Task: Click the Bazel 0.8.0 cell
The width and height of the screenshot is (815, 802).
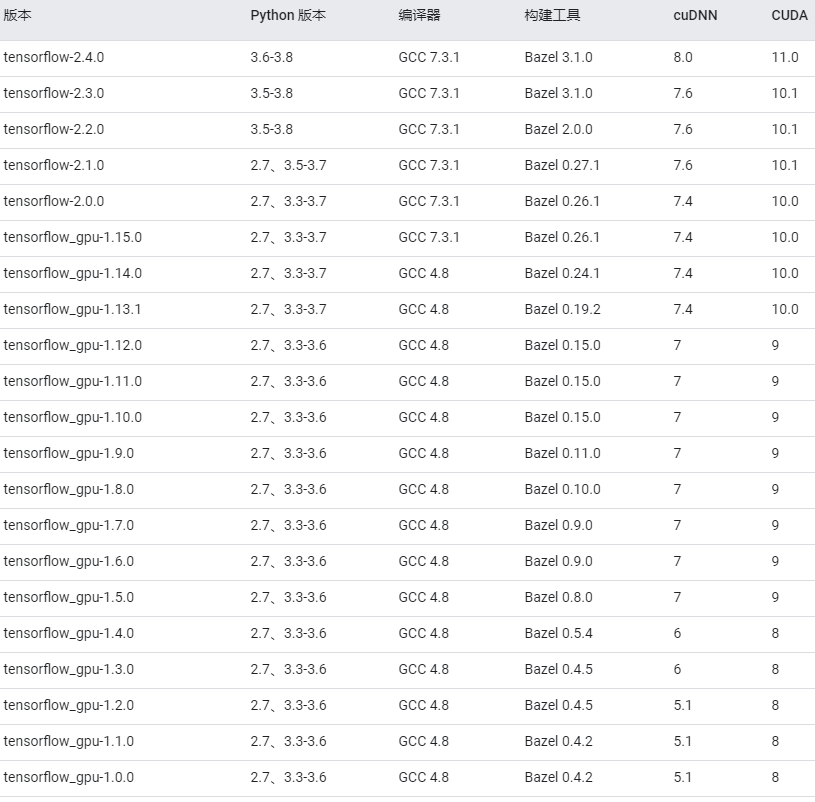Action: tap(559, 597)
